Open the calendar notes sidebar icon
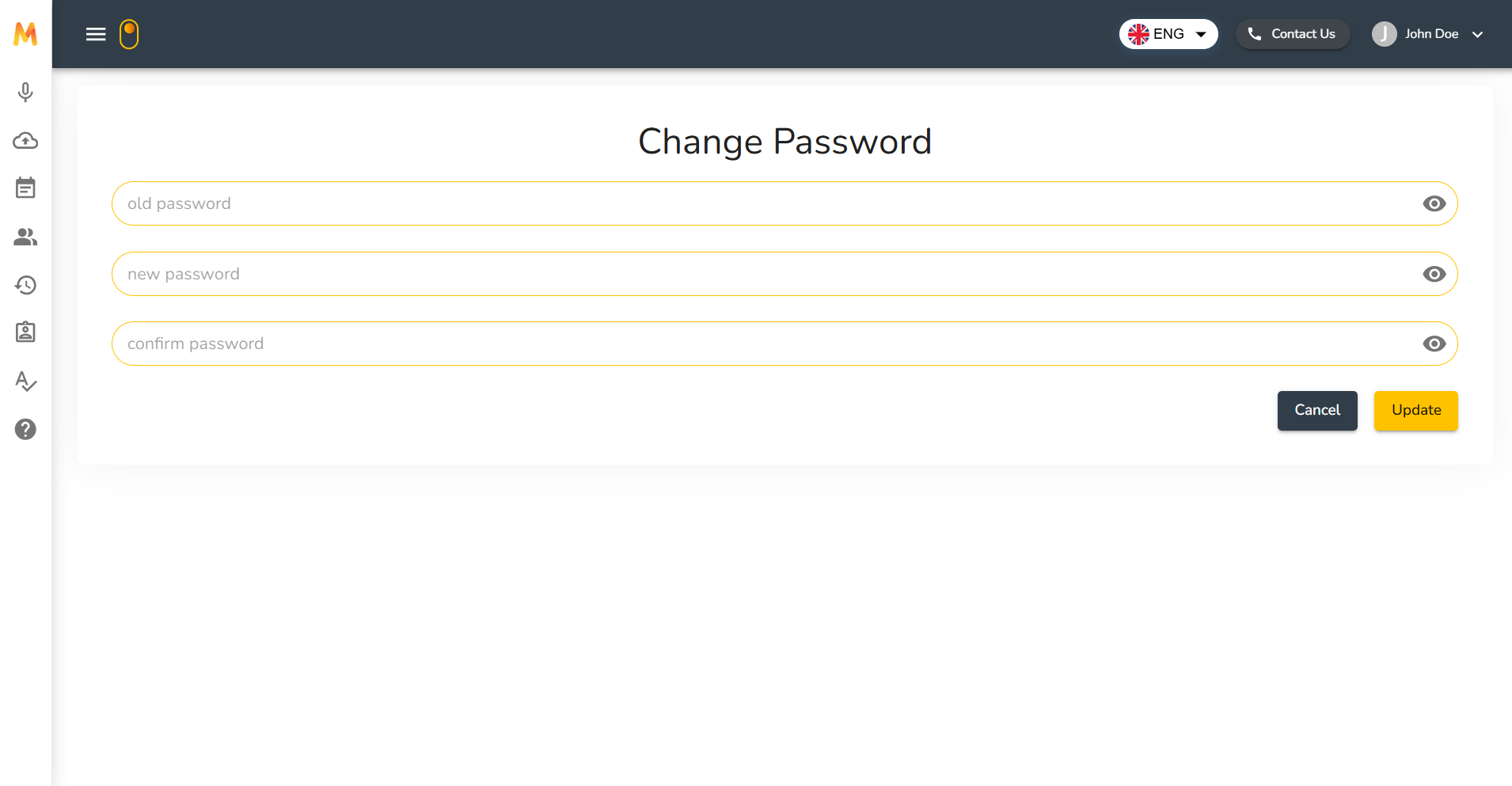 tap(25, 188)
